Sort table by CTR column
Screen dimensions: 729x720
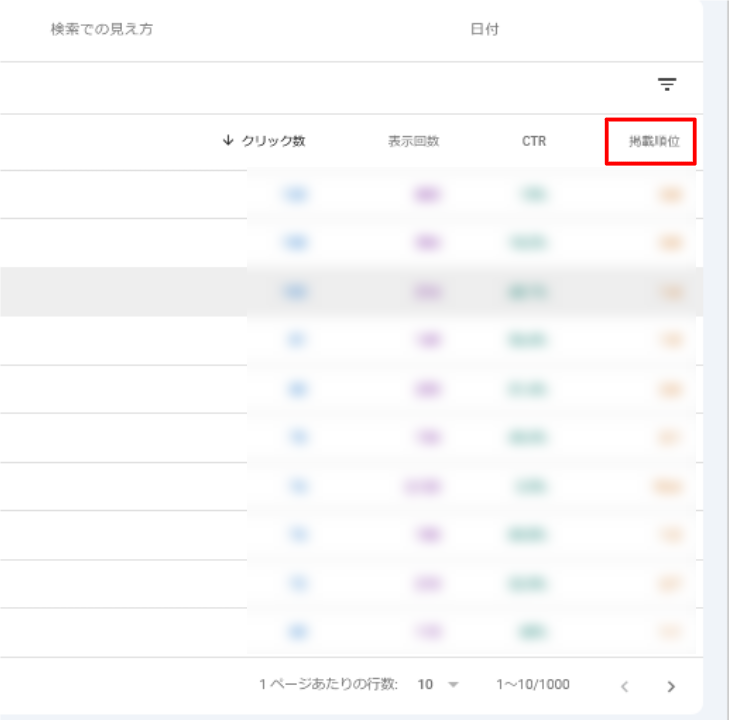[x=534, y=141]
